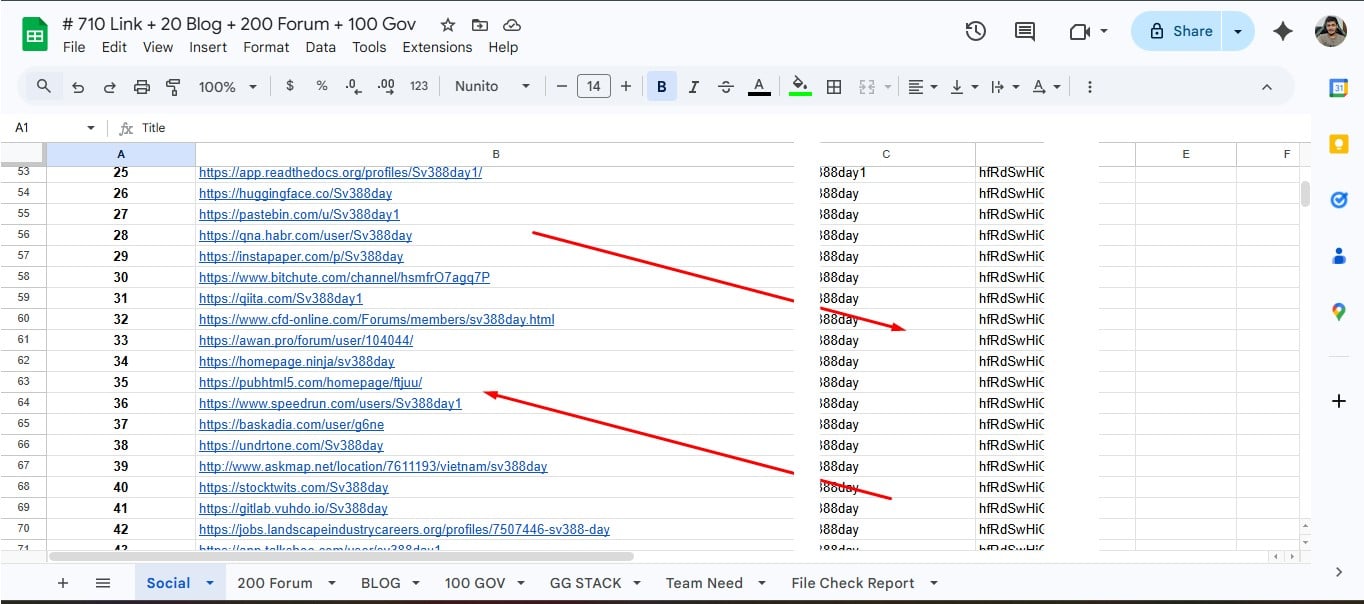The height and width of the screenshot is (604, 1364).
Task: Apply currency format icon
Action: click(290, 86)
